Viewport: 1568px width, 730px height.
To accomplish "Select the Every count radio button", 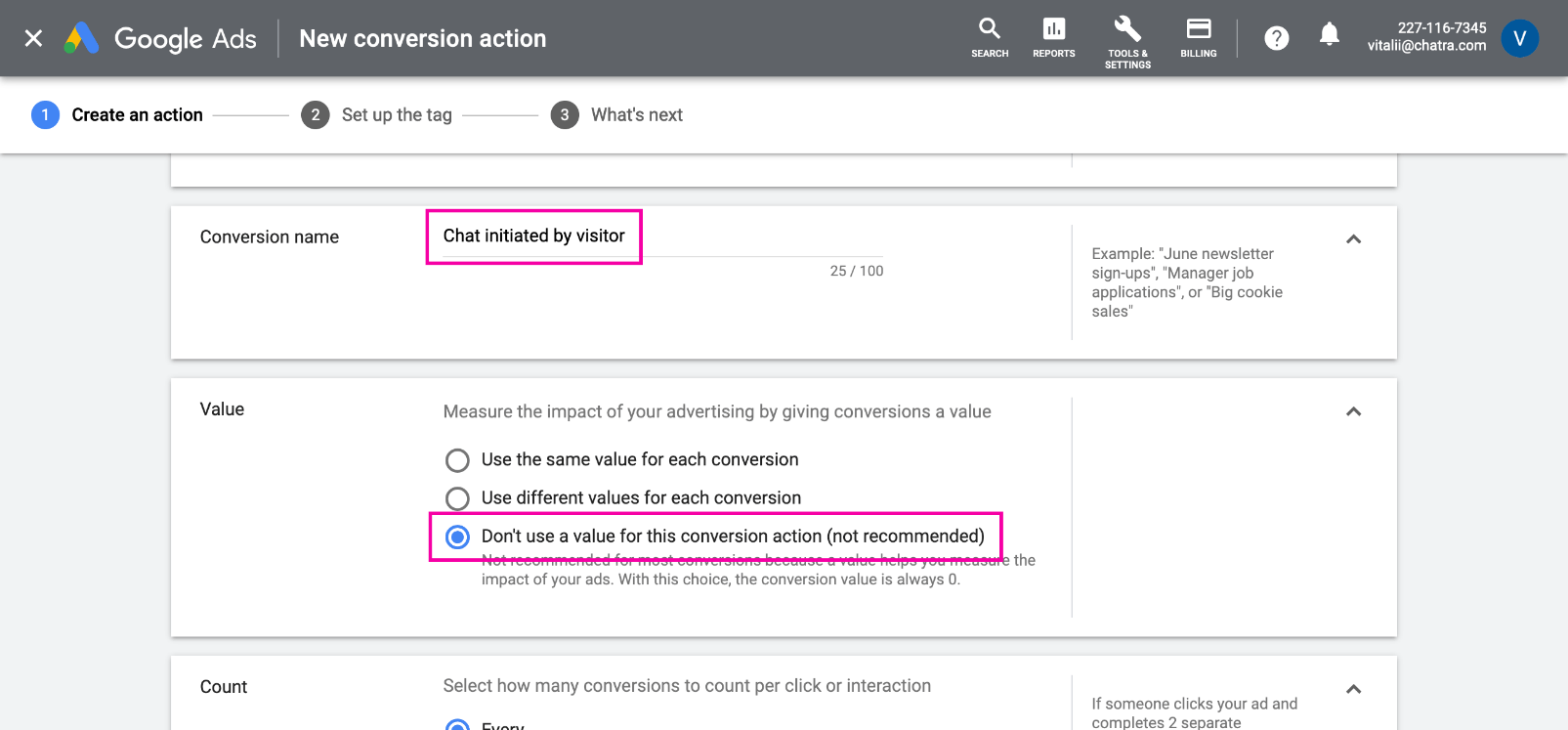I will tap(457, 725).
